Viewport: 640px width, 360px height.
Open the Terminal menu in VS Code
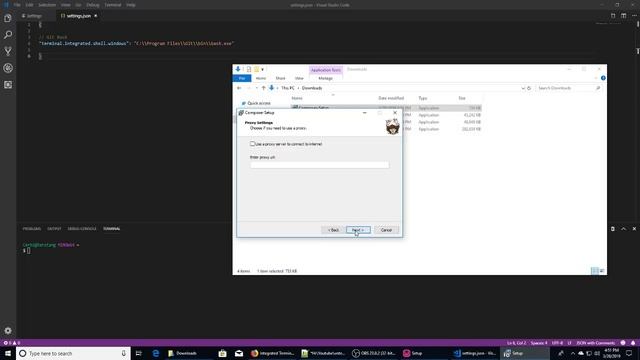pyautogui.click(x=113, y=5)
